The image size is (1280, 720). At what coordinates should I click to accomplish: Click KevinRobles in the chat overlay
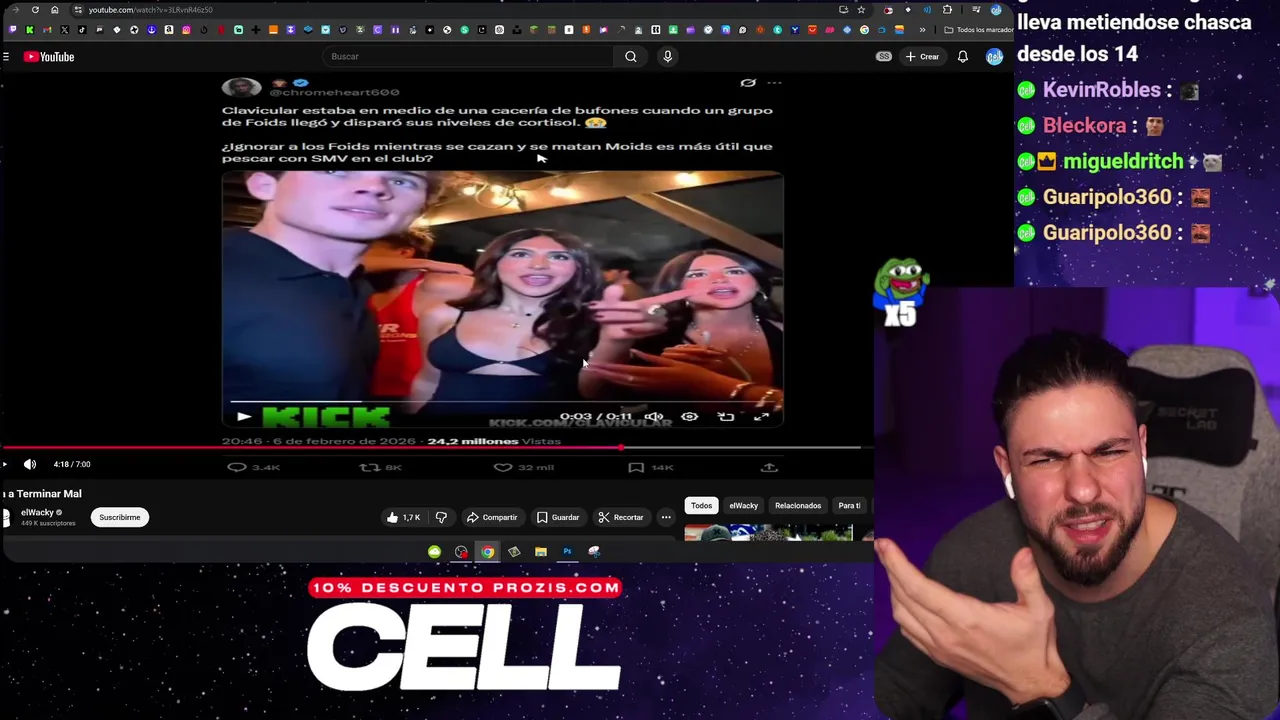point(1101,90)
